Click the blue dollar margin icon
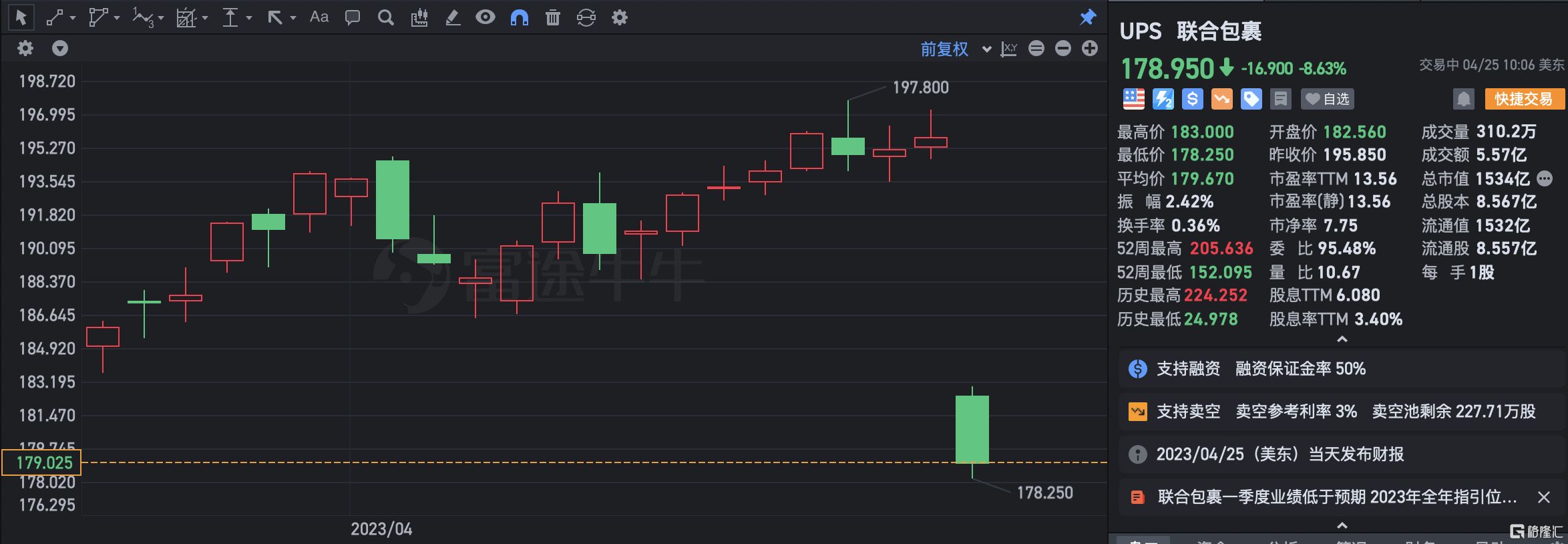The image size is (1568, 544). (x=1193, y=99)
